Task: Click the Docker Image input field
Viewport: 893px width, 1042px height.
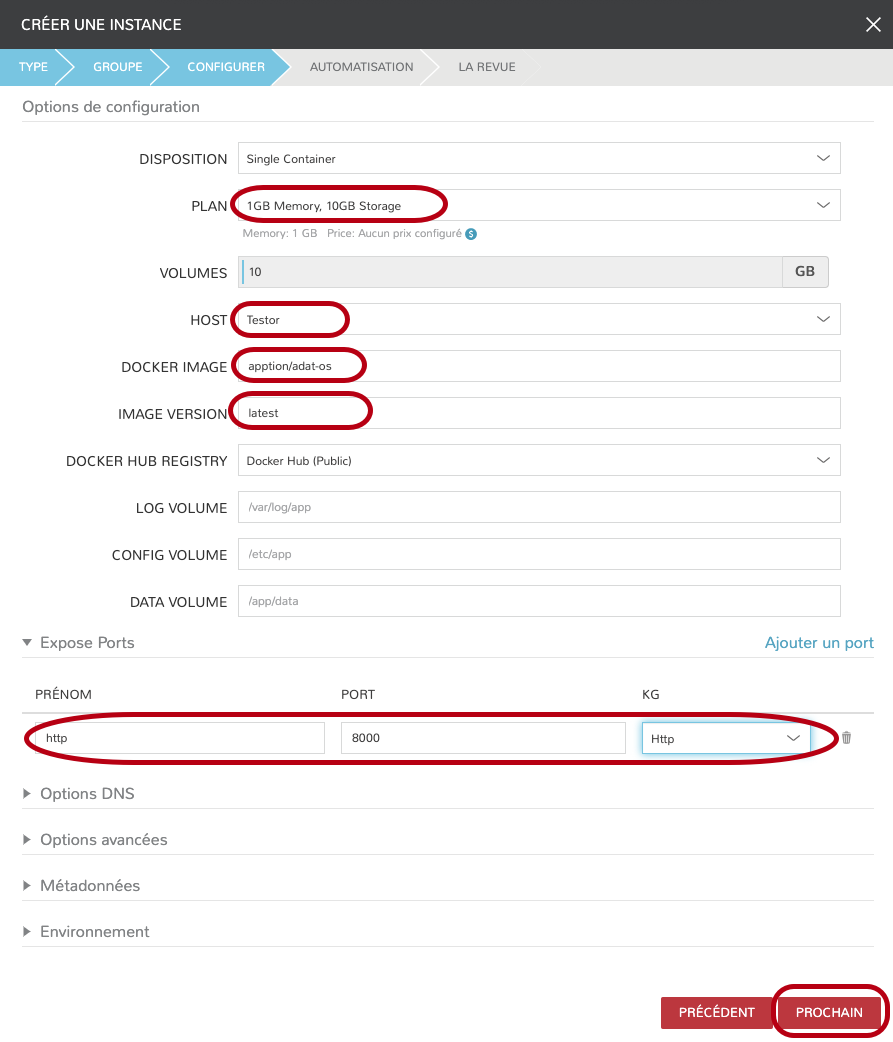Action: (539, 367)
